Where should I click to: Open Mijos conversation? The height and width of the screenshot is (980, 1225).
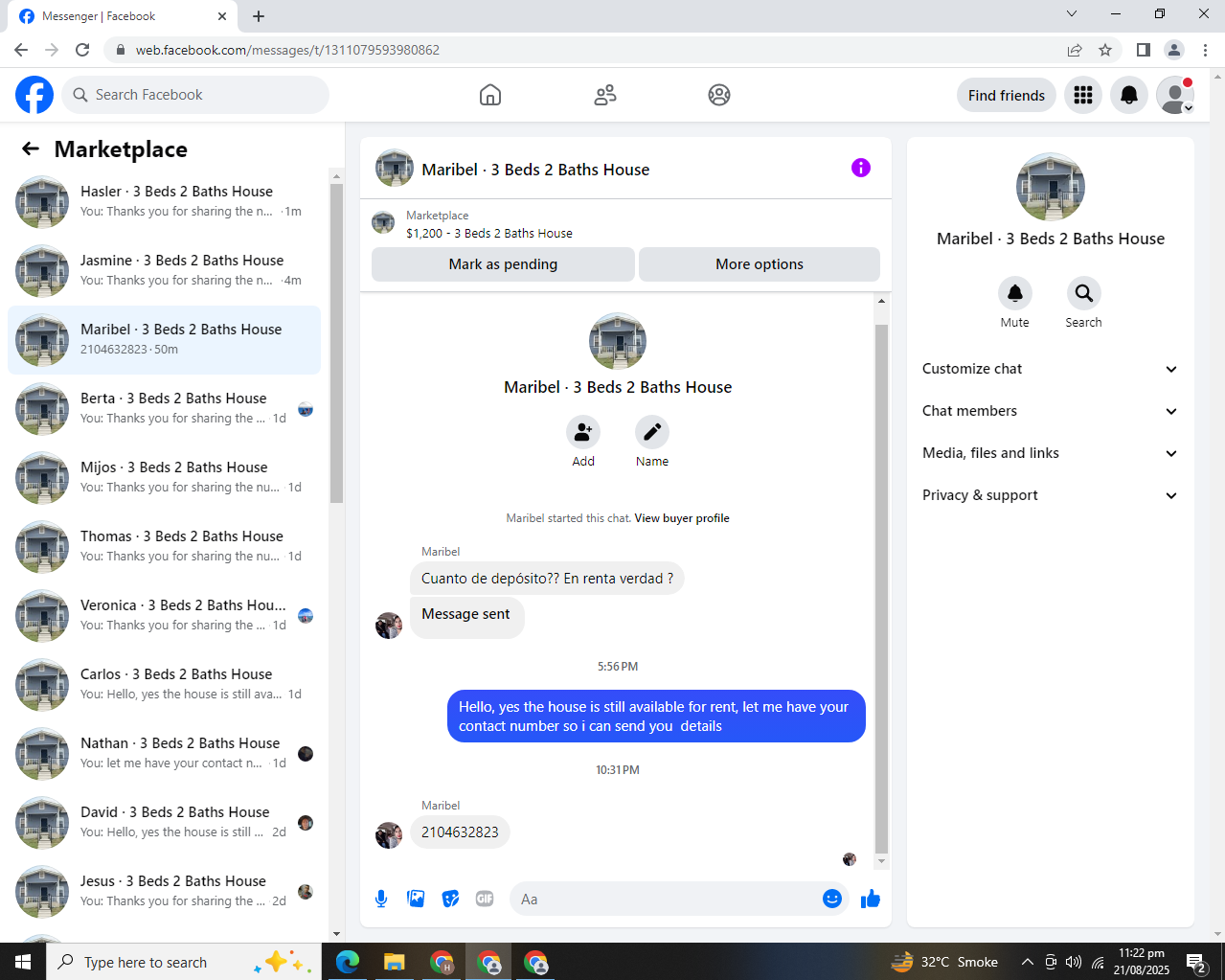164,478
